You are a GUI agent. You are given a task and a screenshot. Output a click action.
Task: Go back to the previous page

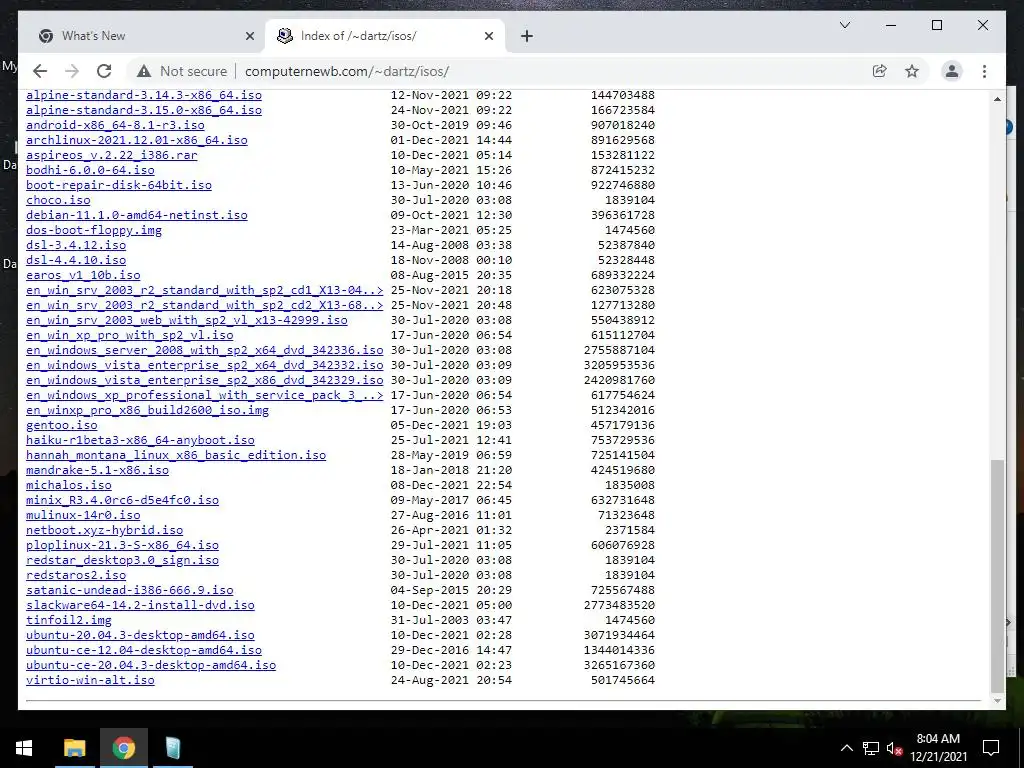pyautogui.click(x=40, y=71)
